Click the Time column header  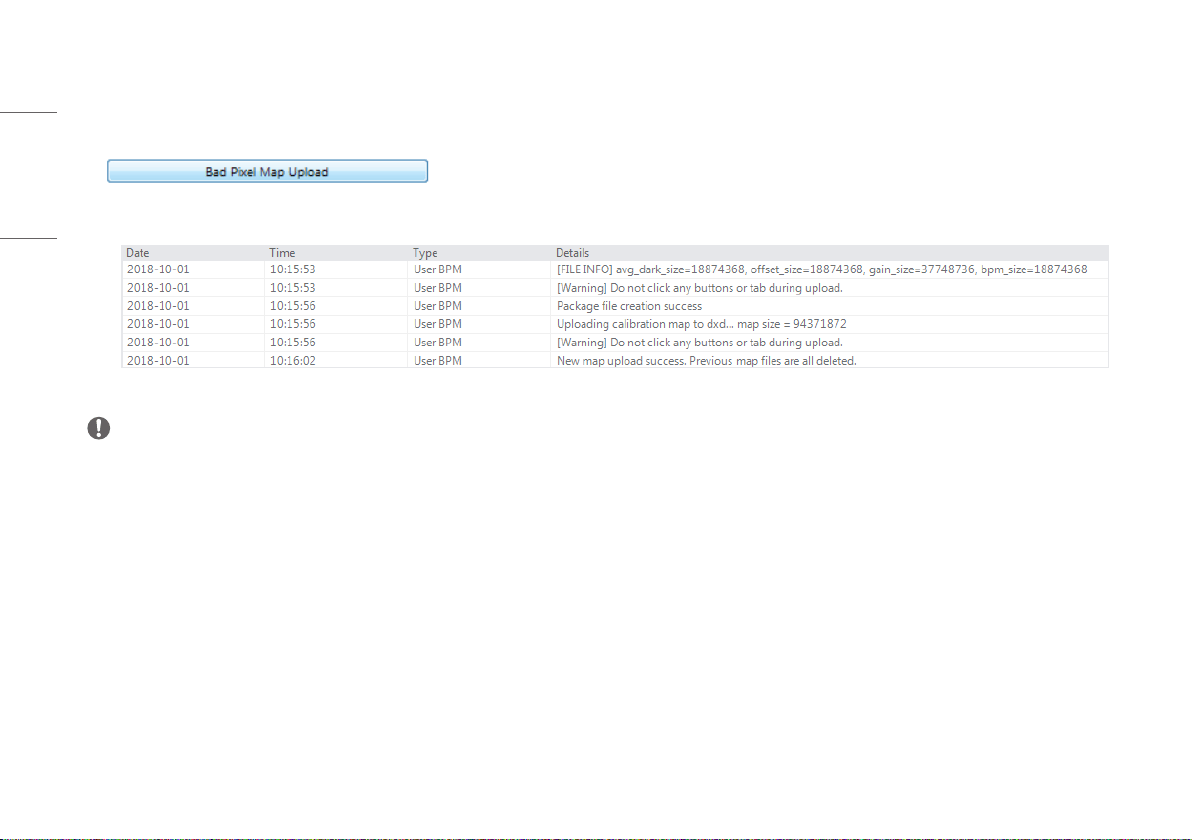[x=282, y=252]
